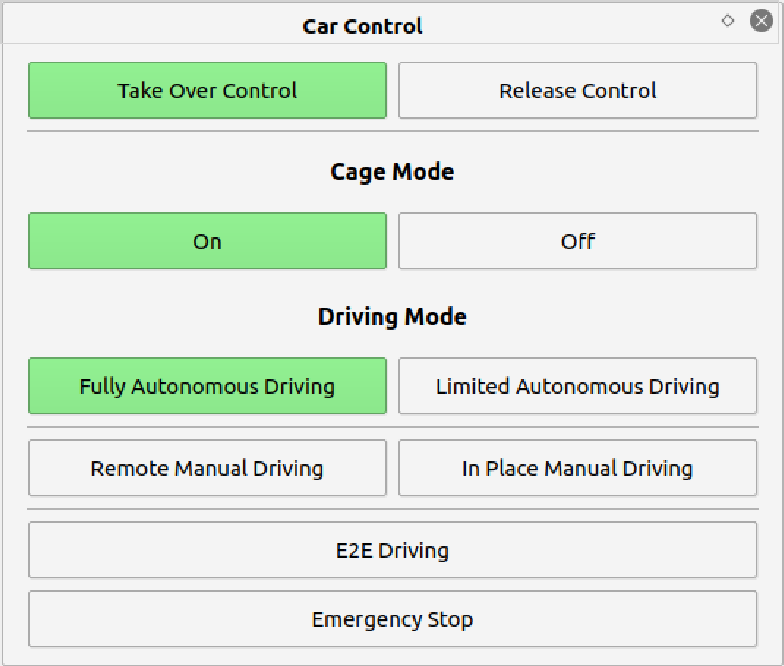
Task: Activate E2E Driving mode
Action: pyautogui.click(x=392, y=550)
